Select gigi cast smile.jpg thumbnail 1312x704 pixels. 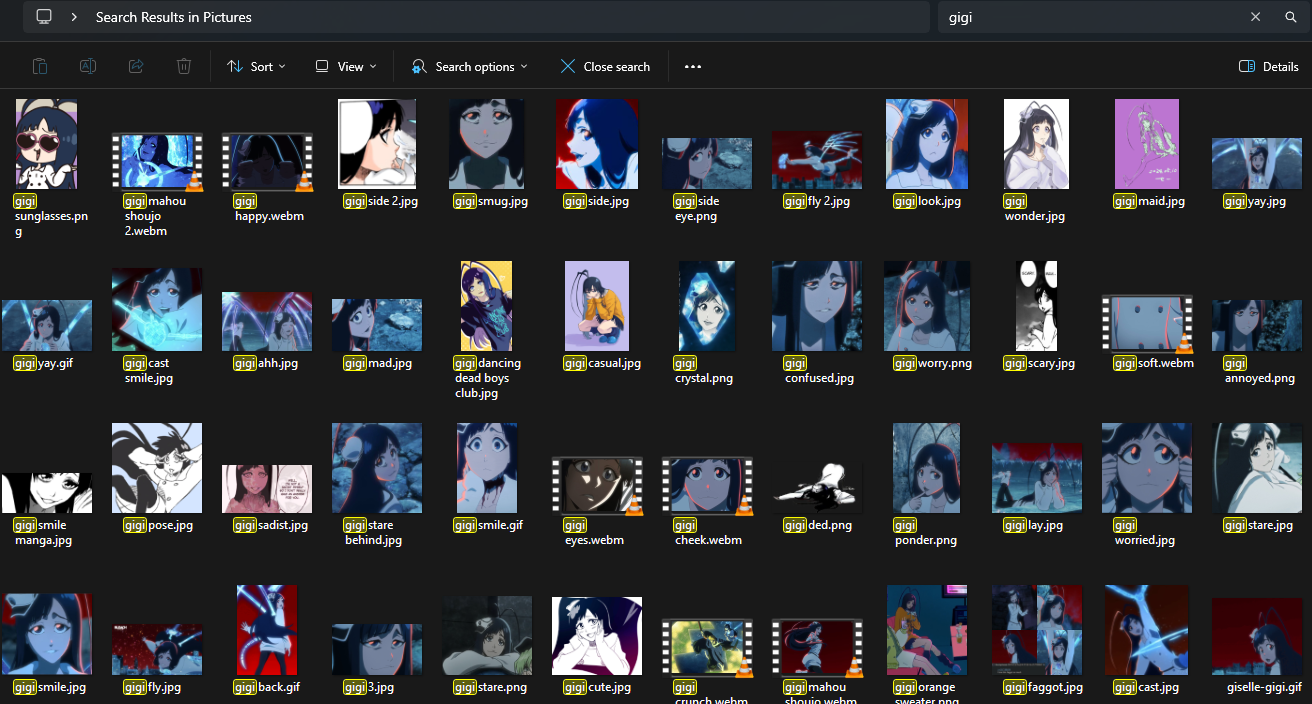(x=157, y=309)
